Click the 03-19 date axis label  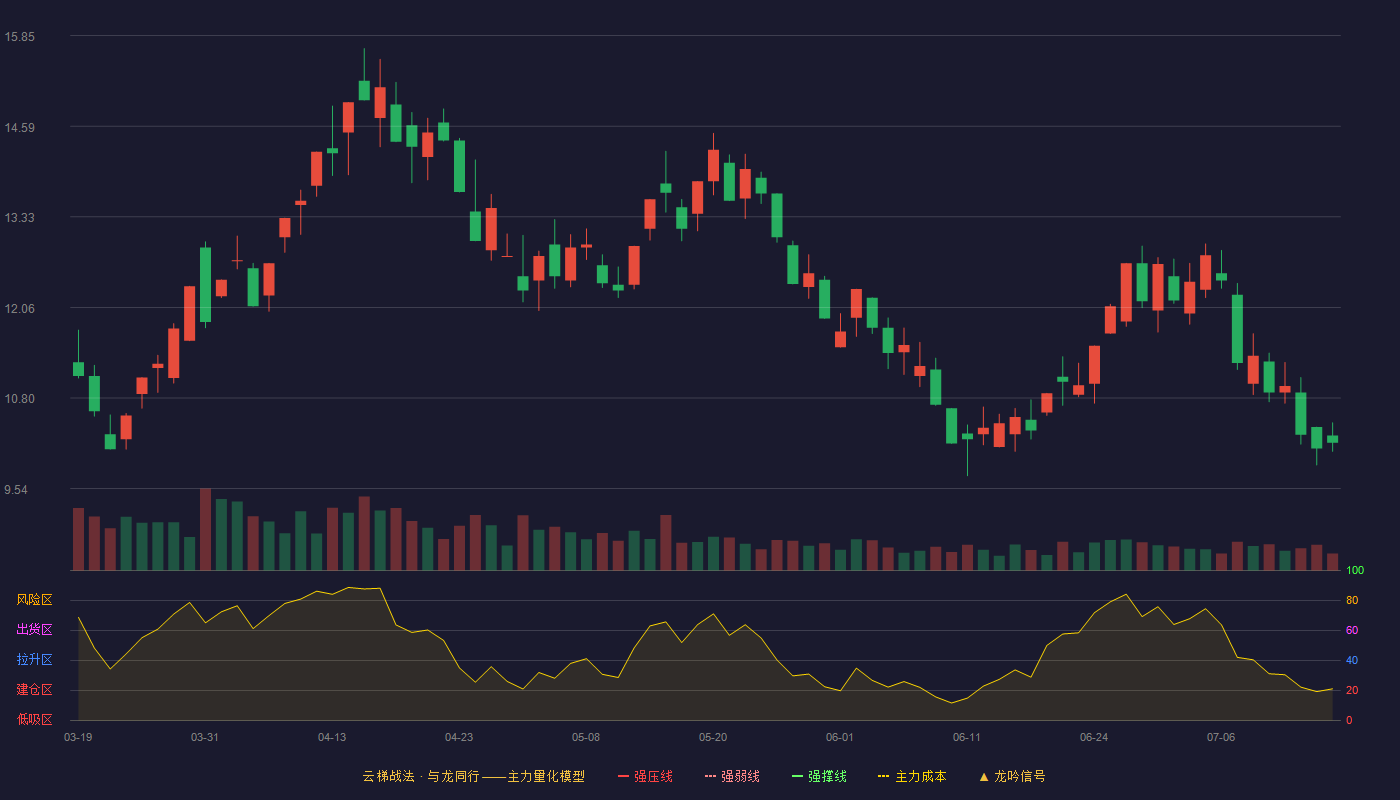78,737
